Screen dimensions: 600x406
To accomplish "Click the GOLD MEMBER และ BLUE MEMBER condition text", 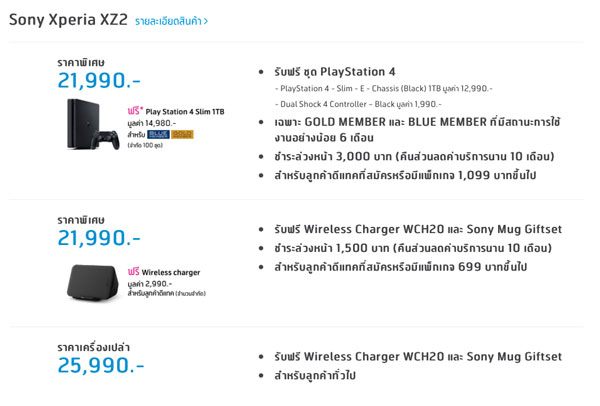I will click(x=417, y=130).
